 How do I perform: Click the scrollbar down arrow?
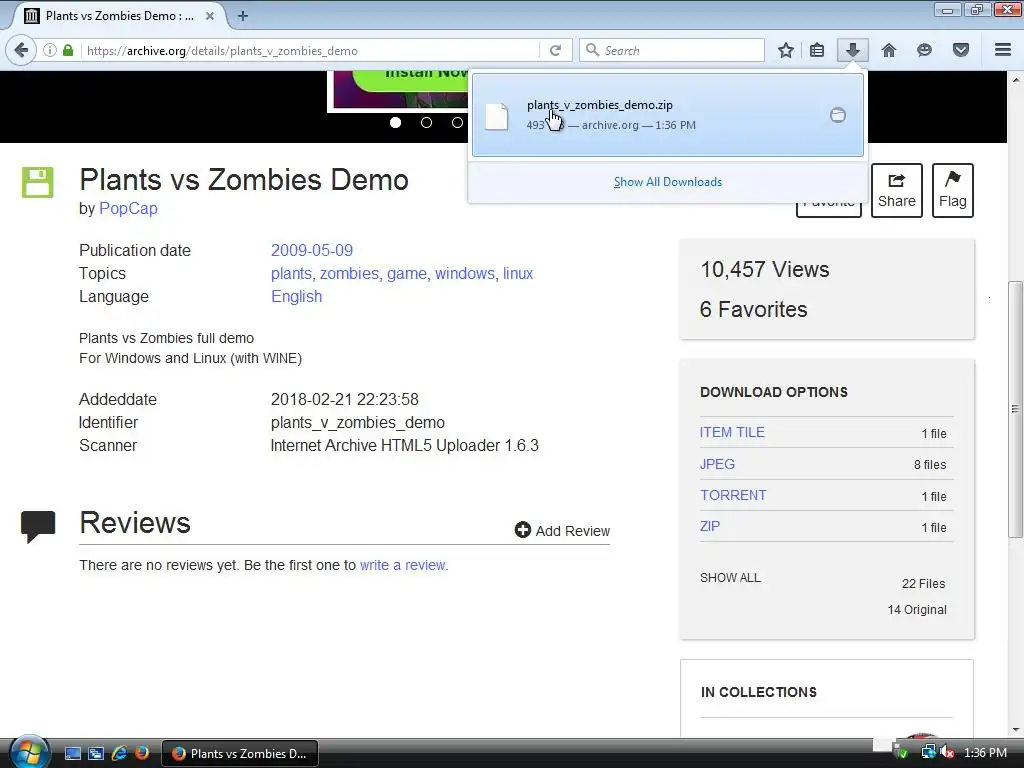tap(1015, 730)
